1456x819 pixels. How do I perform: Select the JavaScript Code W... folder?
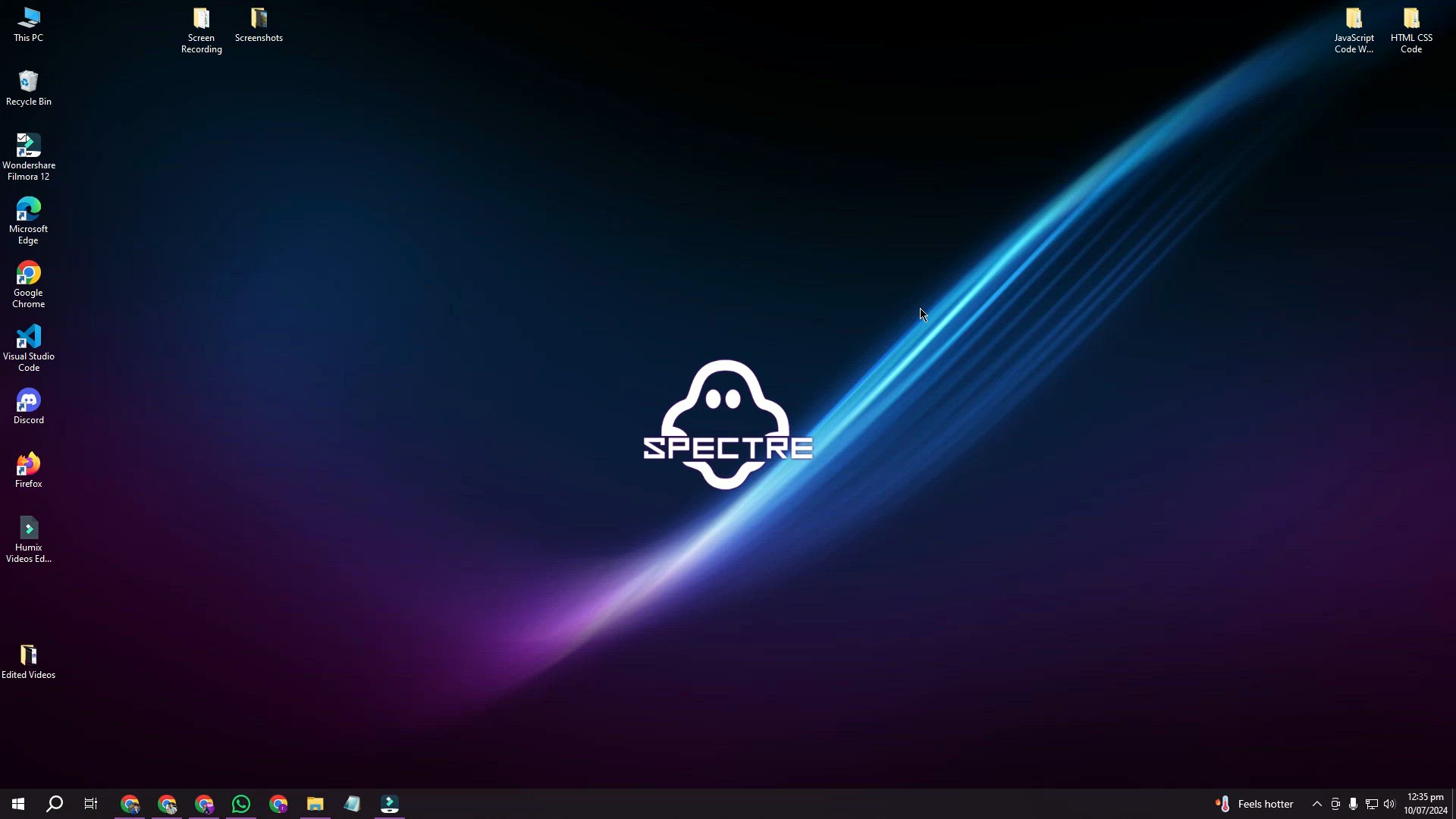(x=1354, y=30)
